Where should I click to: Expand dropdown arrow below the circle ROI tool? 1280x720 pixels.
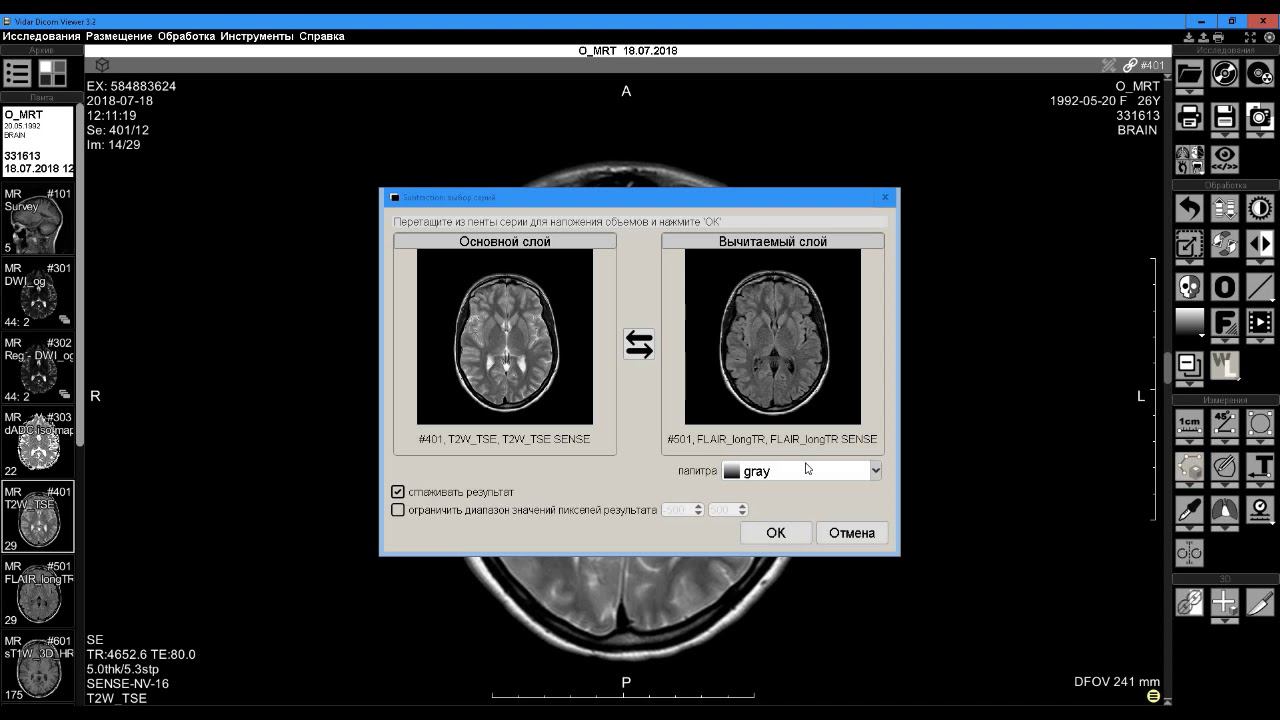pyautogui.click(x=1259, y=442)
